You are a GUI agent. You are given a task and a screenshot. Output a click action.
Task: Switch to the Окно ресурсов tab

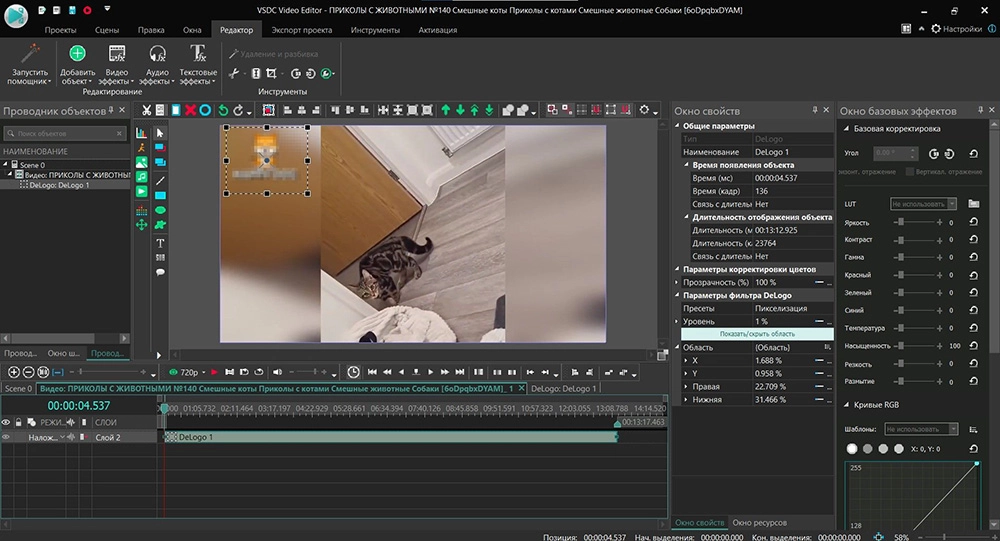(759, 522)
